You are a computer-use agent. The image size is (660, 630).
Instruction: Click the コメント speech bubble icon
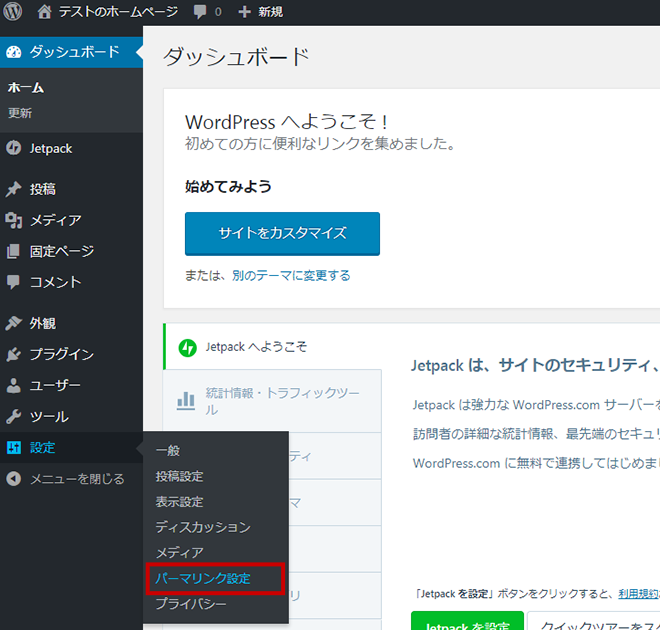click(x=13, y=282)
